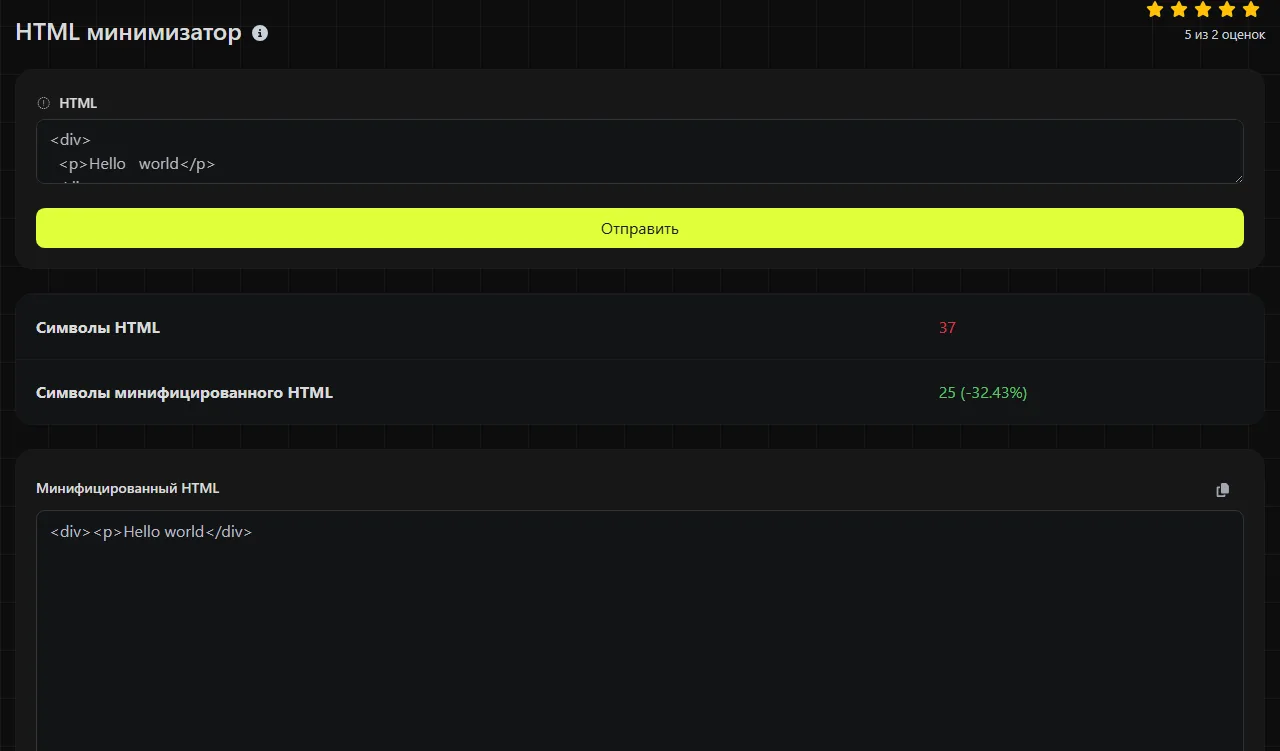Rate with the first star
The image size is (1280, 751).
pos(1155,10)
